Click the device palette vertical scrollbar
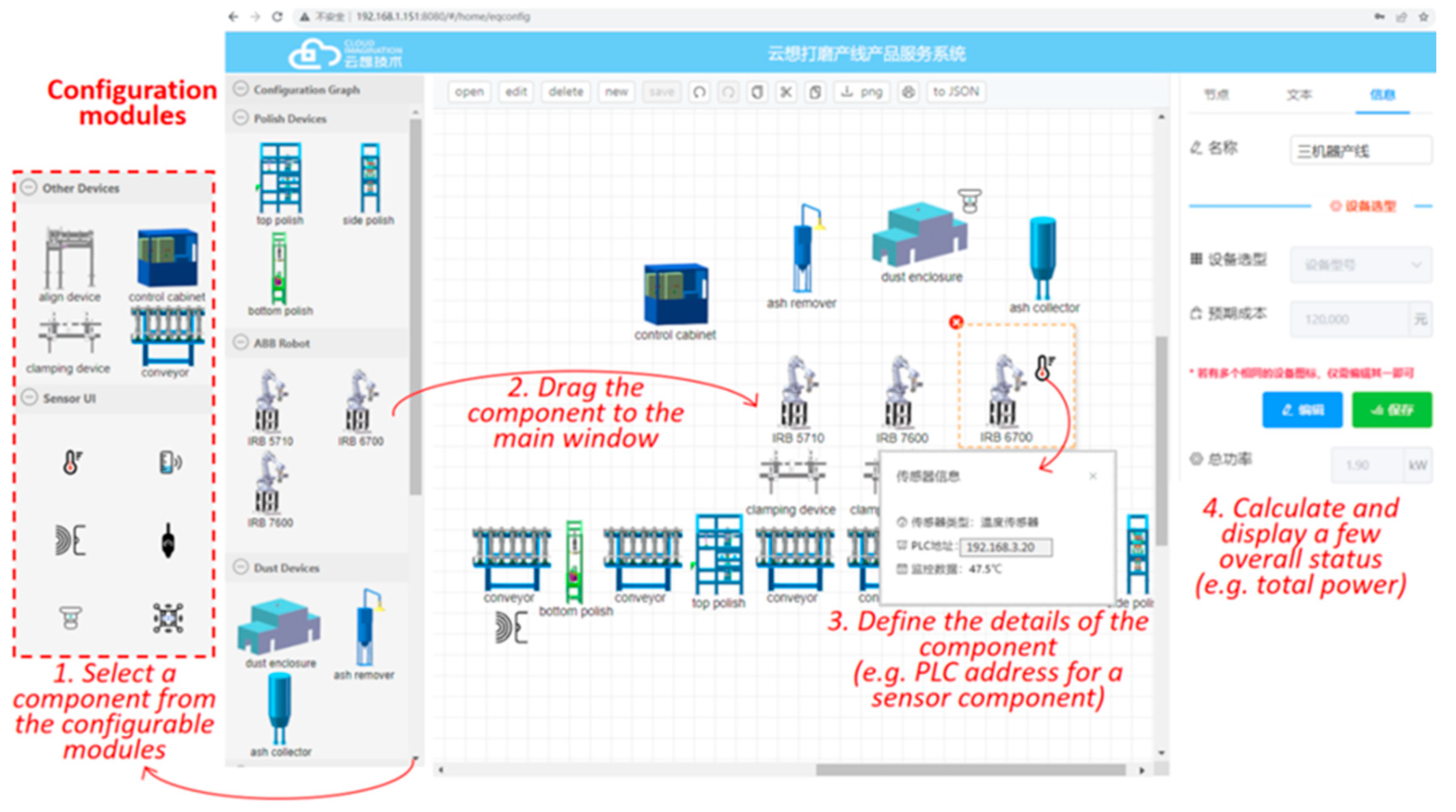1456x812 pixels. pos(415,306)
